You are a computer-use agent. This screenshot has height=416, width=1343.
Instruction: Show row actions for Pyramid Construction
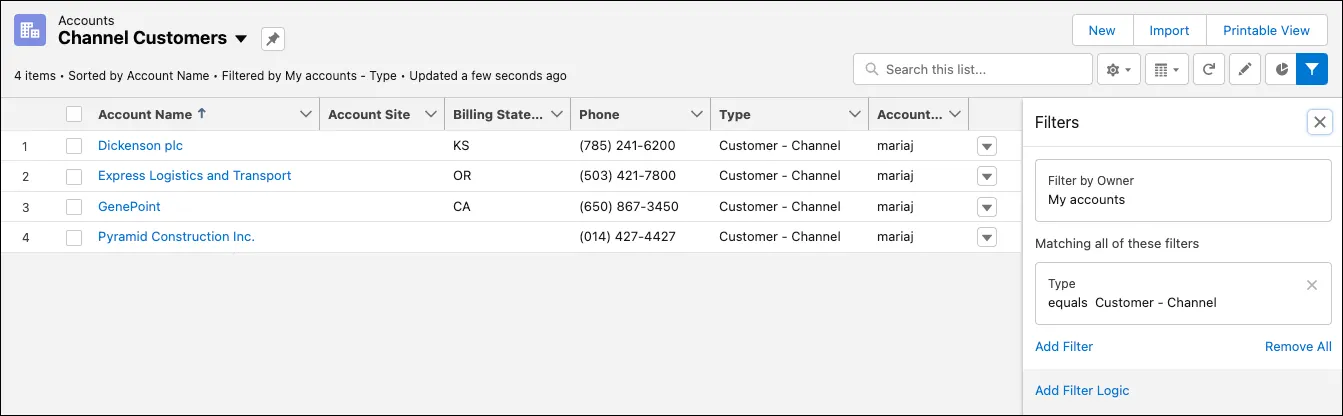point(987,238)
